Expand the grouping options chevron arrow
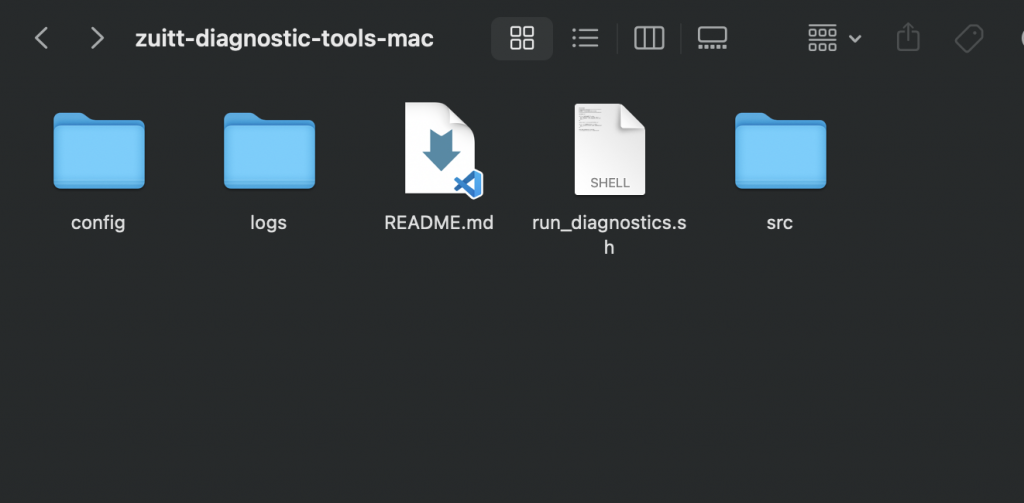 pos(855,39)
